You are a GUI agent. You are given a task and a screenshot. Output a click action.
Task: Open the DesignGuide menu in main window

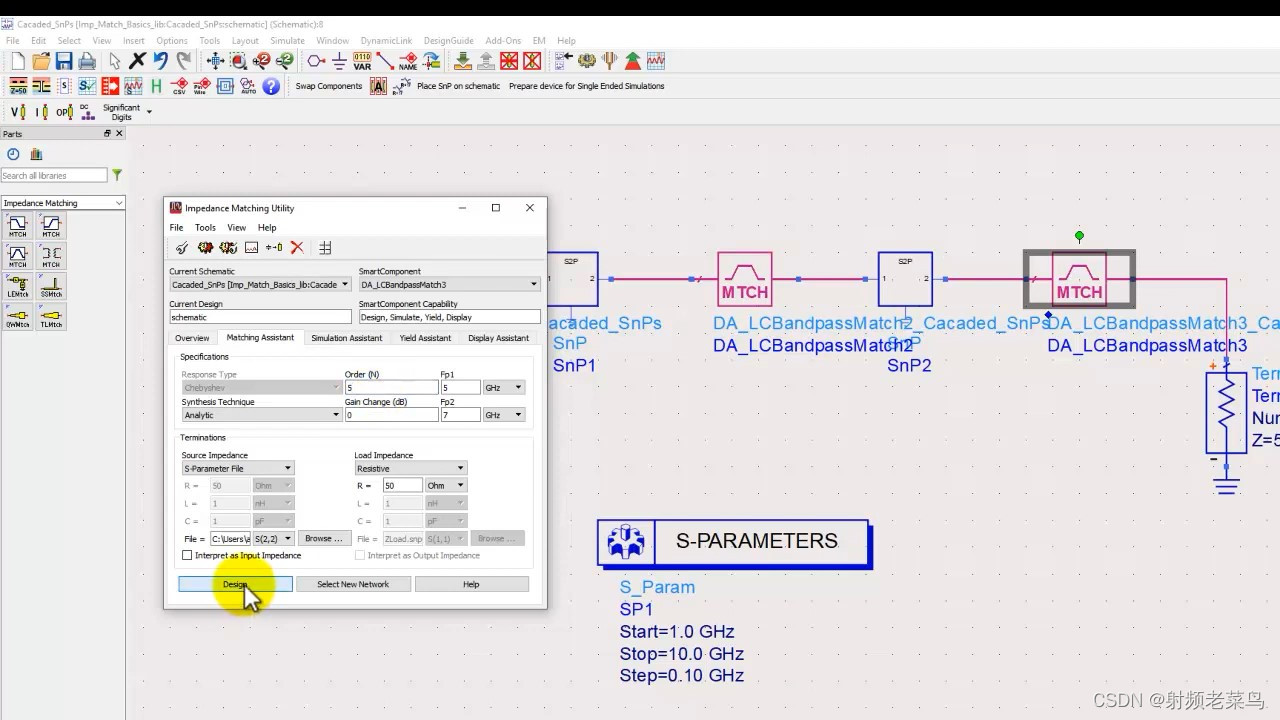click(448, 41)
